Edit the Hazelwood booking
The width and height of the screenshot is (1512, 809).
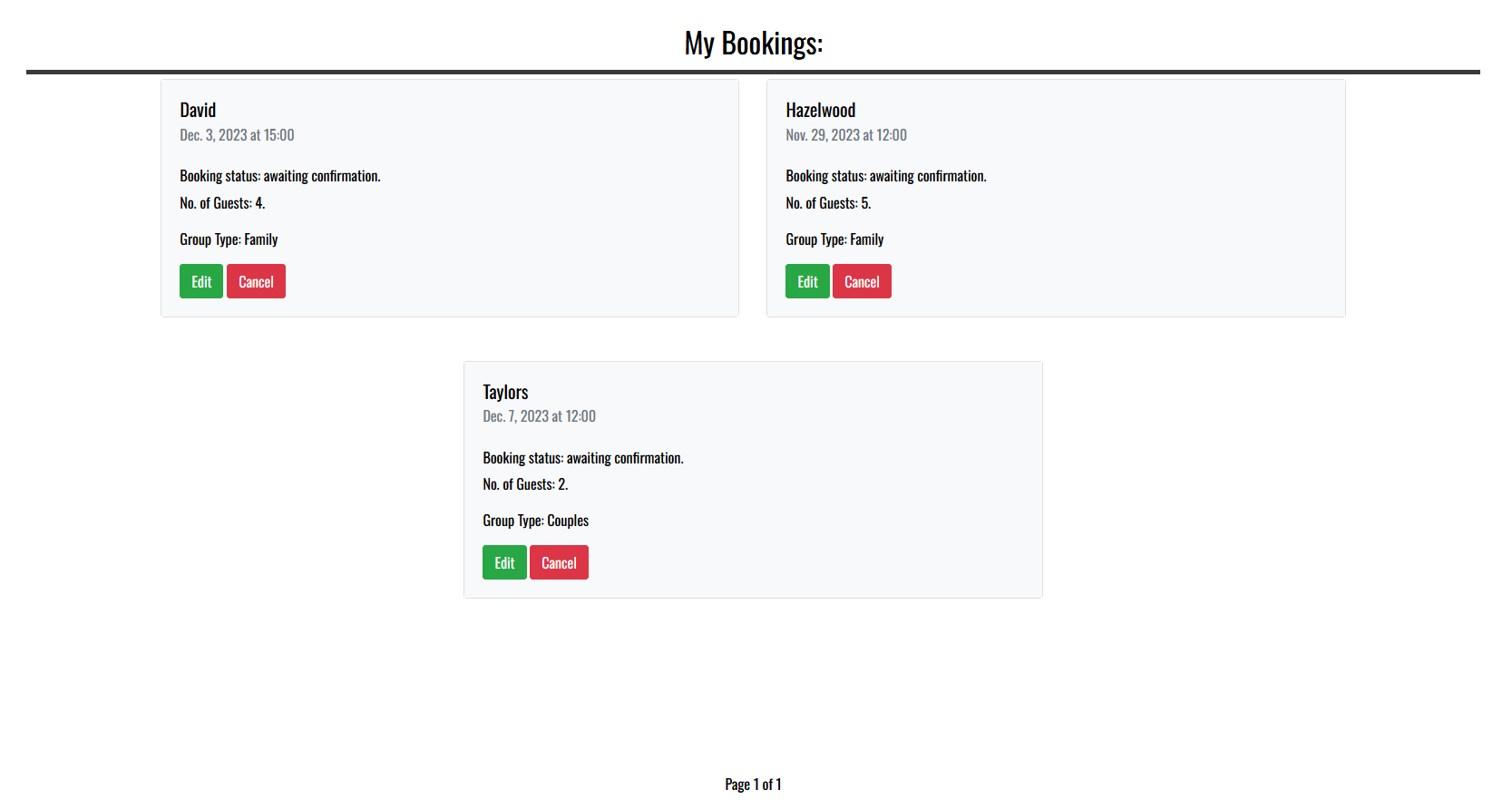[x=807, y=281]
